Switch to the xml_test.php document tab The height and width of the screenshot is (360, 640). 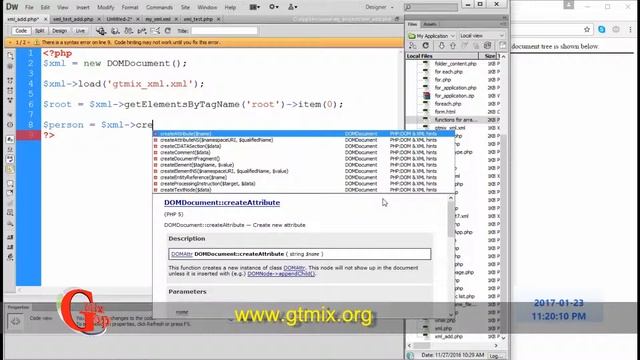198,19
